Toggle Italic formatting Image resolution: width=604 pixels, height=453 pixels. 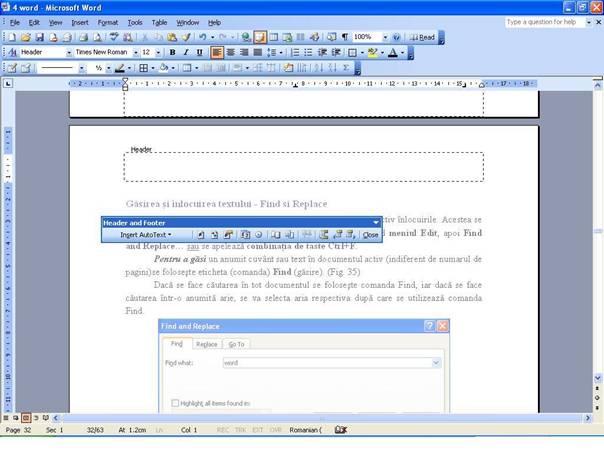pos(185,52)
